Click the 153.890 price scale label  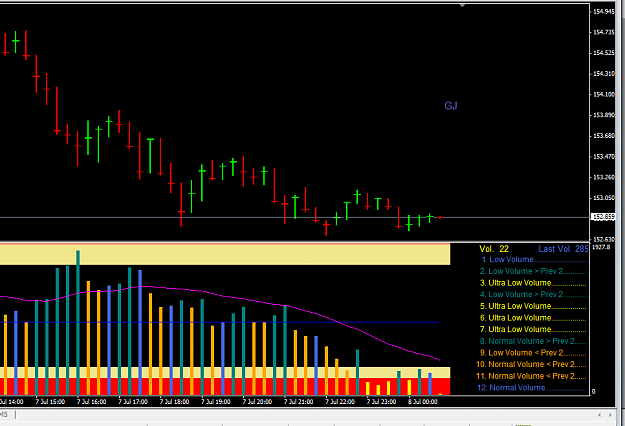(604, 115)
